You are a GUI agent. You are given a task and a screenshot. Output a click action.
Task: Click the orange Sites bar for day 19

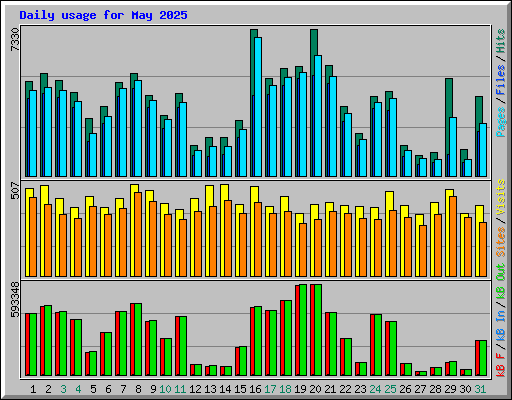click(x=303, y=250)
